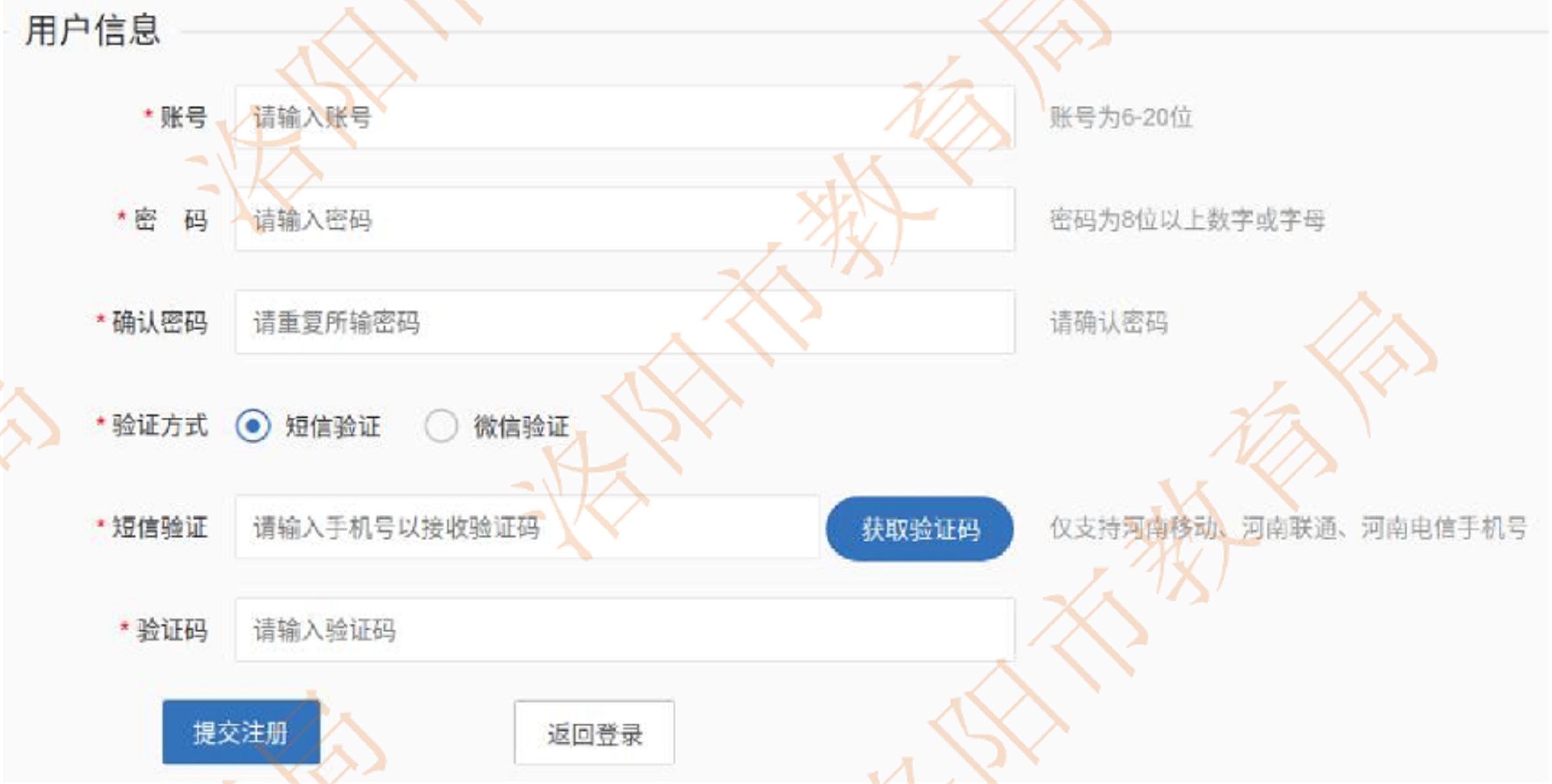Click the 确认密码 field label

point(159,322)
